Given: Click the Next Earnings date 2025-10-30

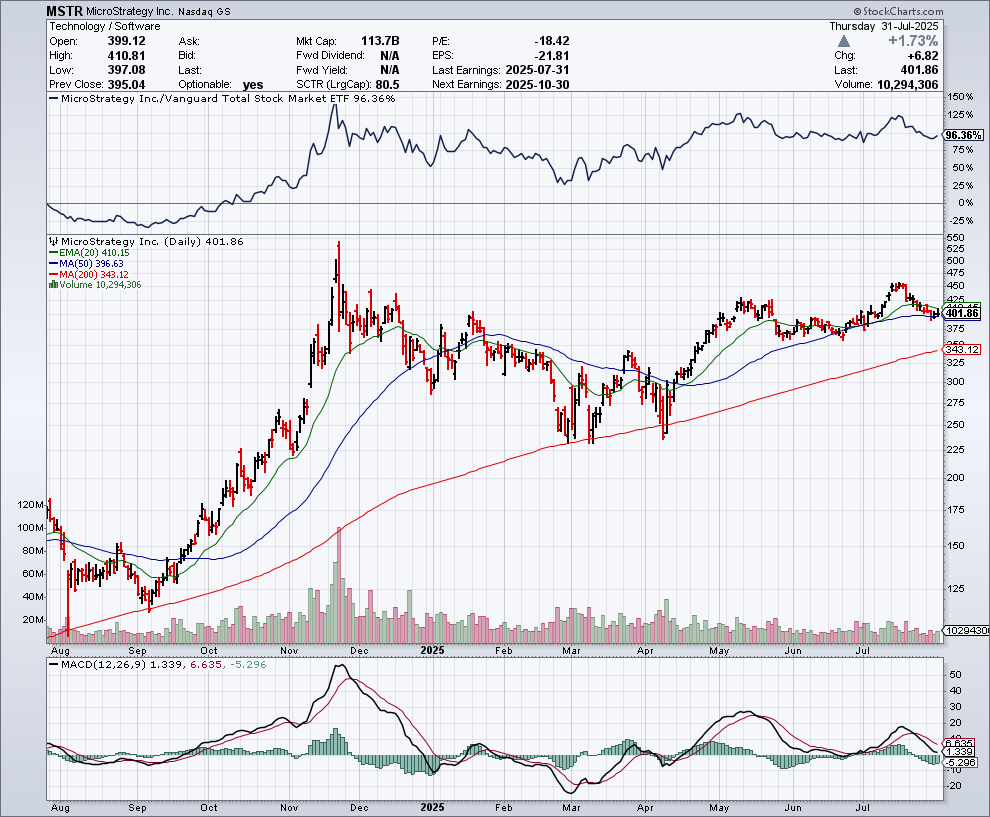Looking at the screenshot, I should click(537, 85).
